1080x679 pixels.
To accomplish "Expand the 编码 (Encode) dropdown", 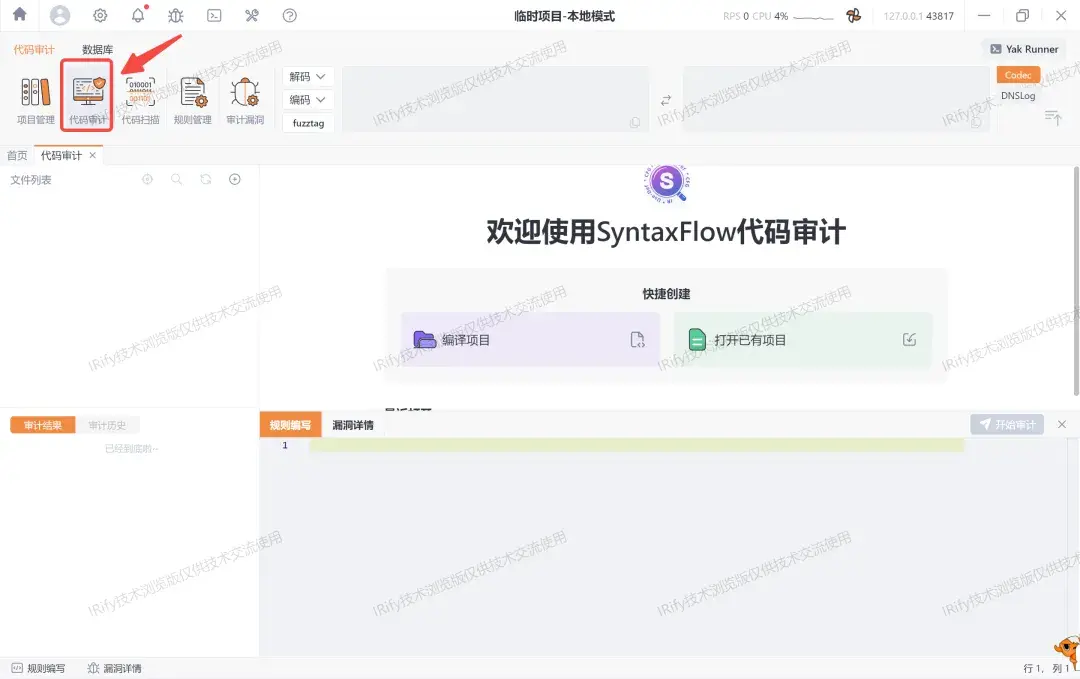I will [307, 99].
